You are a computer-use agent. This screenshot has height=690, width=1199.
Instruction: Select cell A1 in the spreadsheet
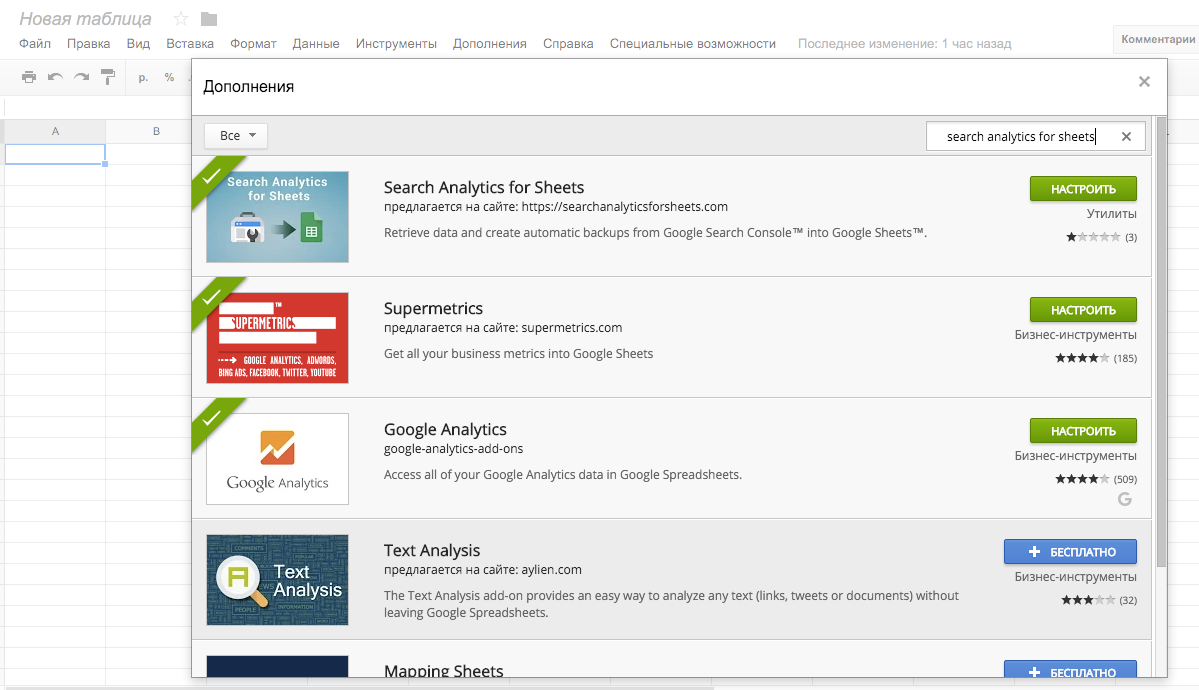(55, 154)
